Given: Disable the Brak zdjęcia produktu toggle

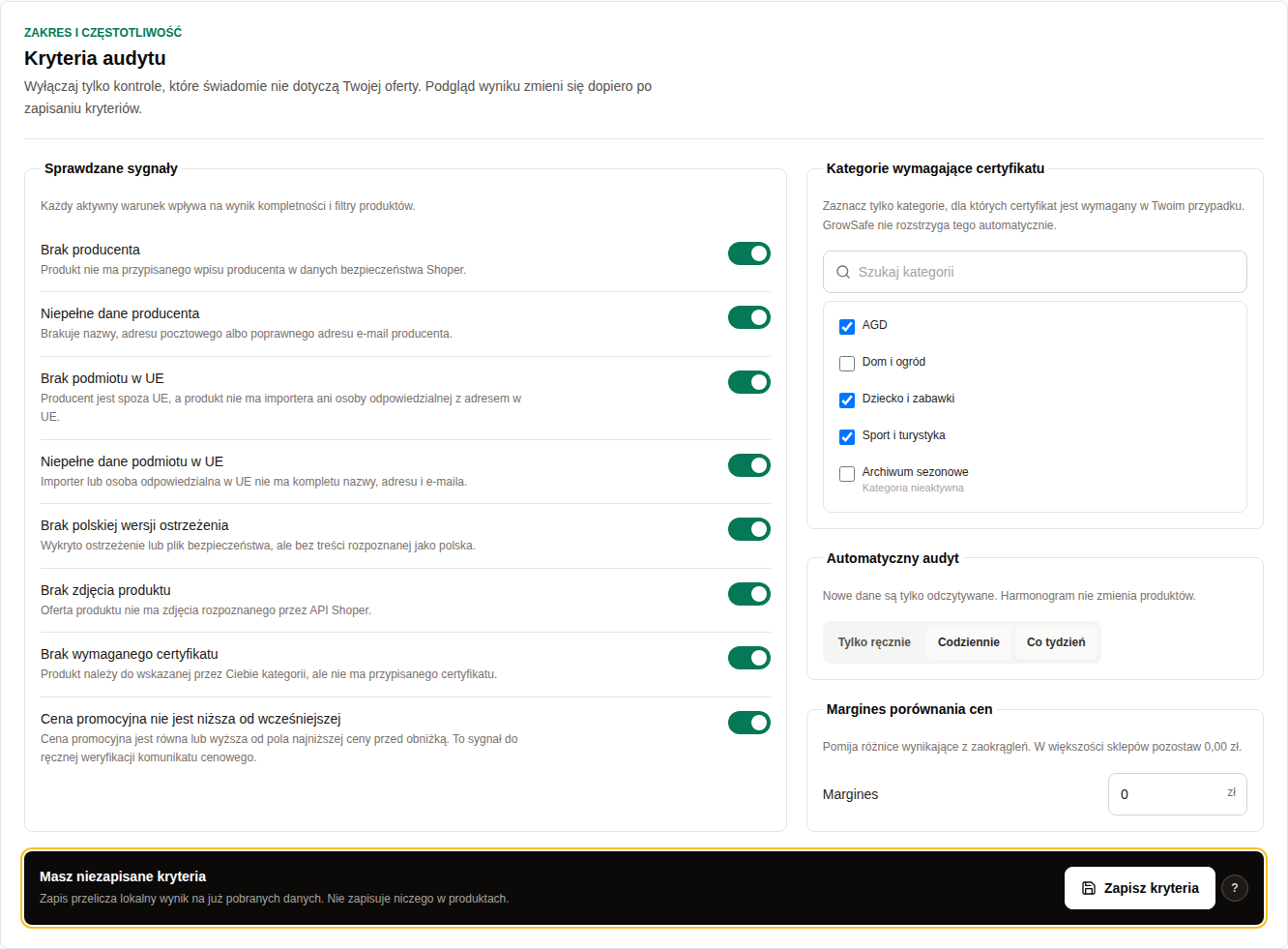Looking at the screenshot, I should [x=749, y=594].
